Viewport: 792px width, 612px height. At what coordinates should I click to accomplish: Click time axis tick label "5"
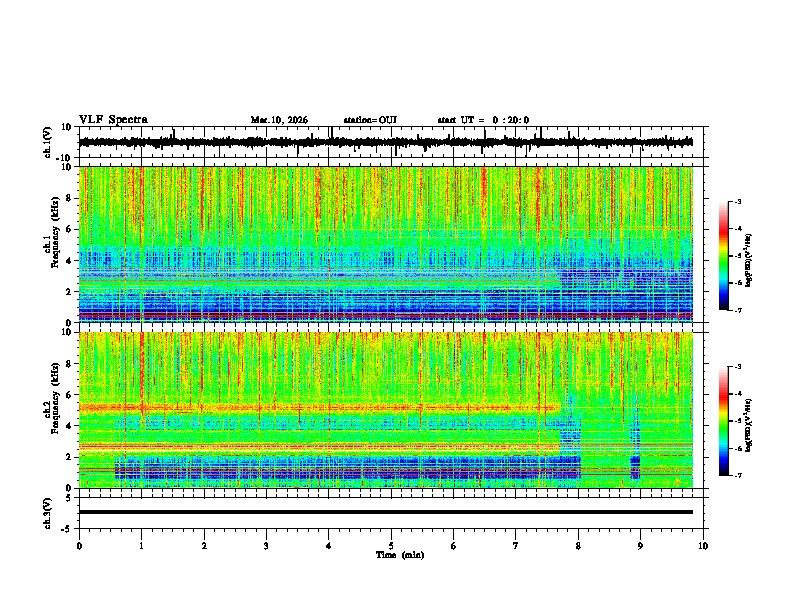pos(391,546)
